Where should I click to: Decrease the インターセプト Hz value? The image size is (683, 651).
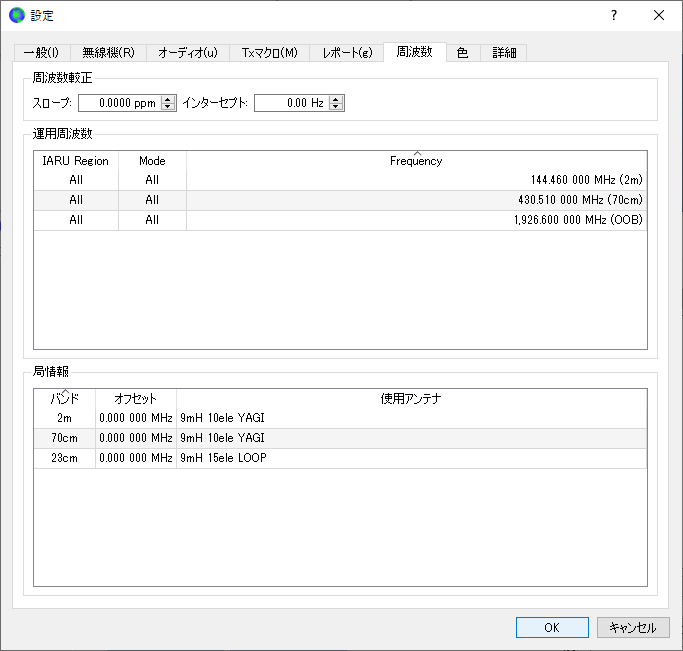[x=335, y=107]
